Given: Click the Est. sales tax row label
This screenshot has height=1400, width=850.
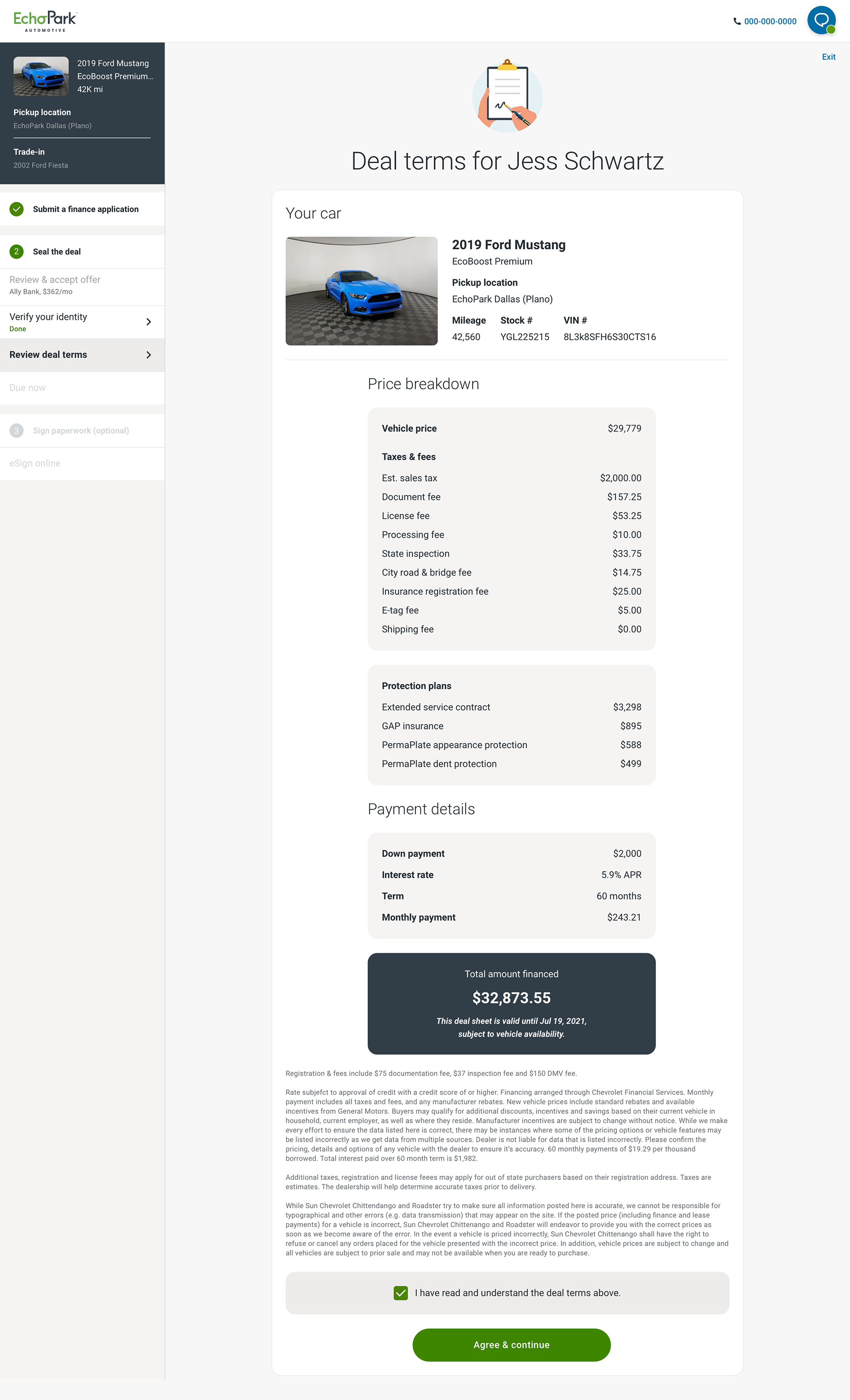Looking at the screenshot, I should point(410,478).
